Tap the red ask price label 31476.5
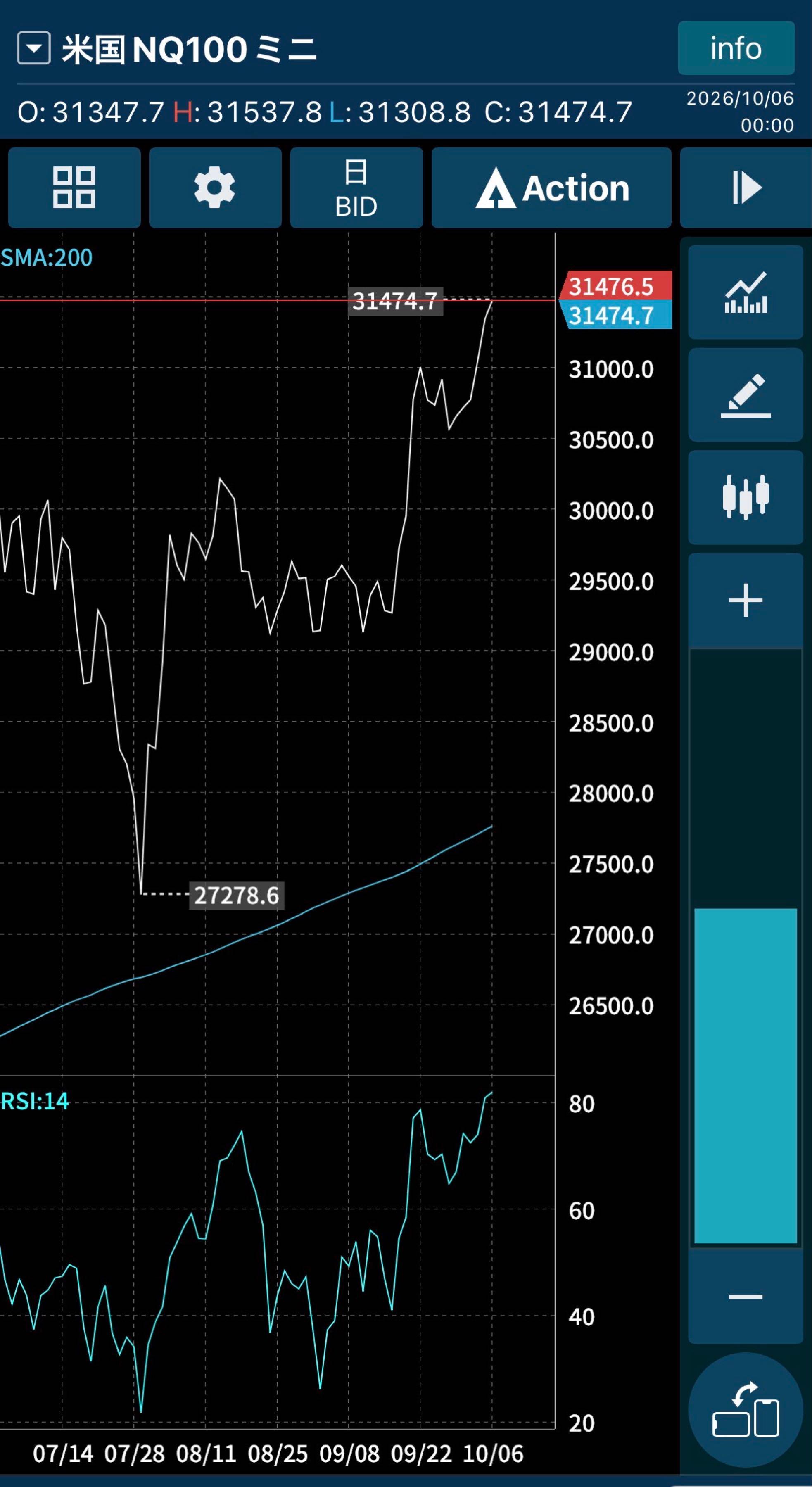This screenshot has height=1487, width=812. 616,286
